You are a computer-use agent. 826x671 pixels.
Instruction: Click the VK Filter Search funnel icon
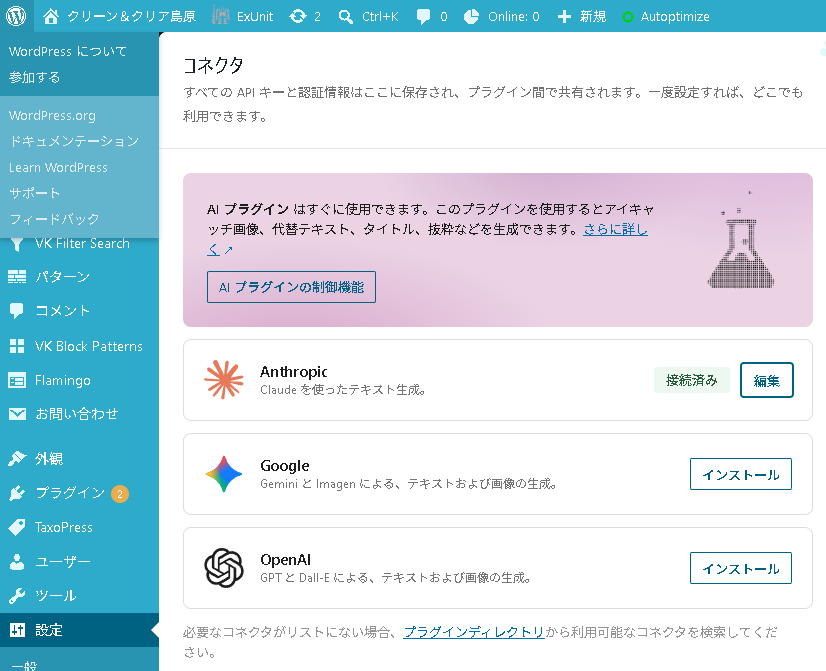pyautogui.click(x=17, y=244)
